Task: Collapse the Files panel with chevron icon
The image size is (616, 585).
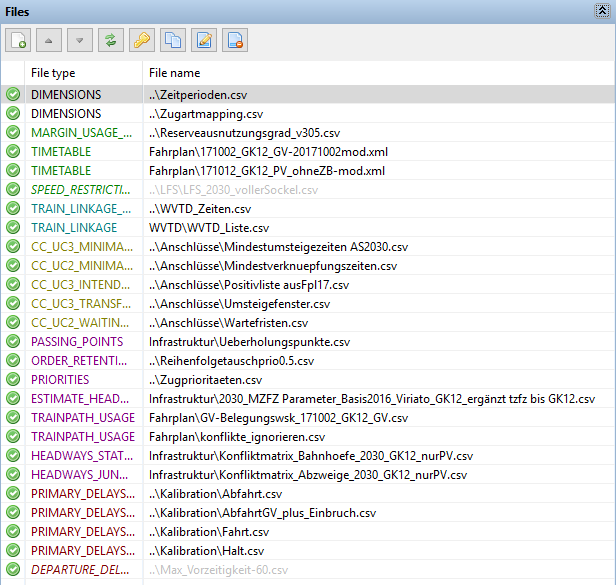Action: pyautogui.click(x=602, y=11)
